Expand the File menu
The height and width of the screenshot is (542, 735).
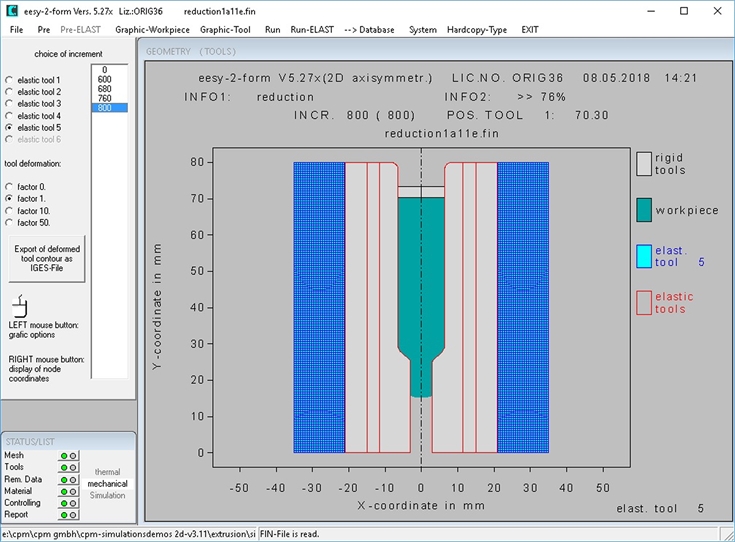[x=16, y=30]
